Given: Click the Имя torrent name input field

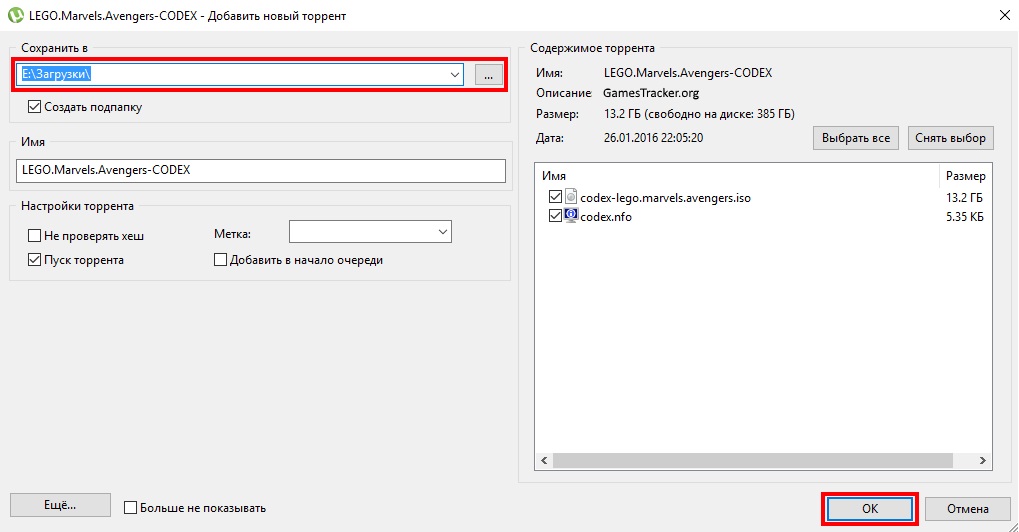Looking at the screenshot, I should click(x=261, y=170).
